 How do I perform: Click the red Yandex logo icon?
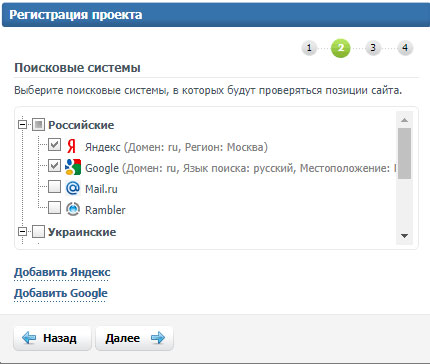click(72, 146)
